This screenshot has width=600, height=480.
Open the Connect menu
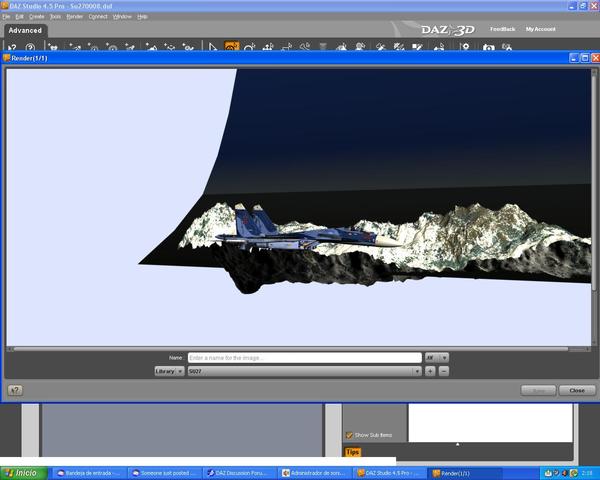click(98, 17)
